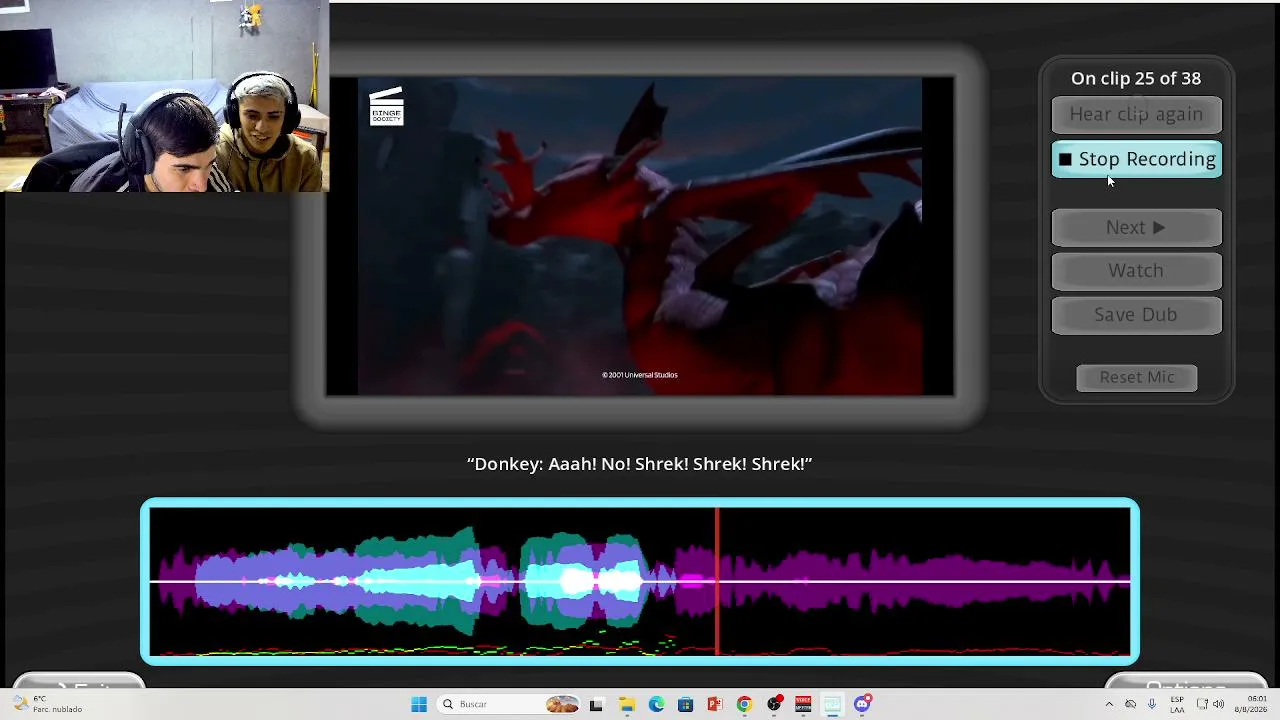The image size is (1280, 720).
Task: Go to the Next clip
Action: coord(1136,227)
